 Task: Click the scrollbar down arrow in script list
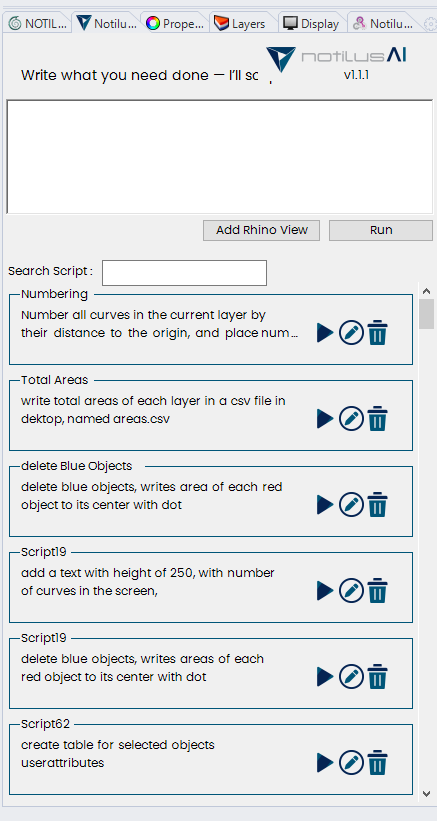click(427, 794)
